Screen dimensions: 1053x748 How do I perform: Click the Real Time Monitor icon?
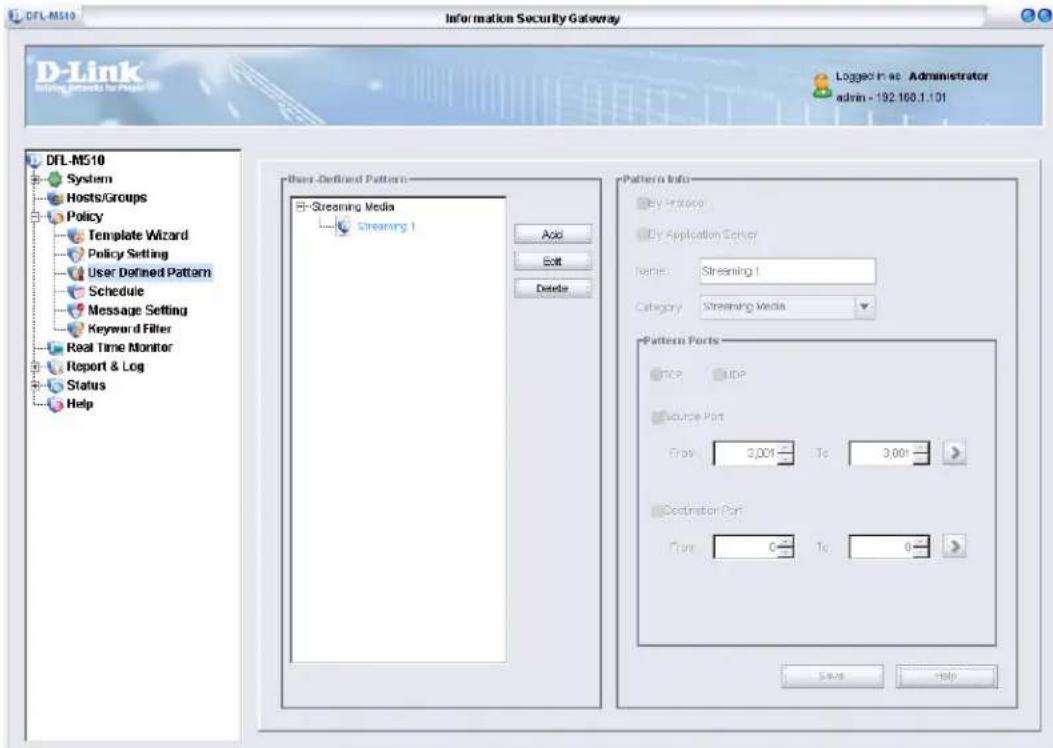pos(55,348)
